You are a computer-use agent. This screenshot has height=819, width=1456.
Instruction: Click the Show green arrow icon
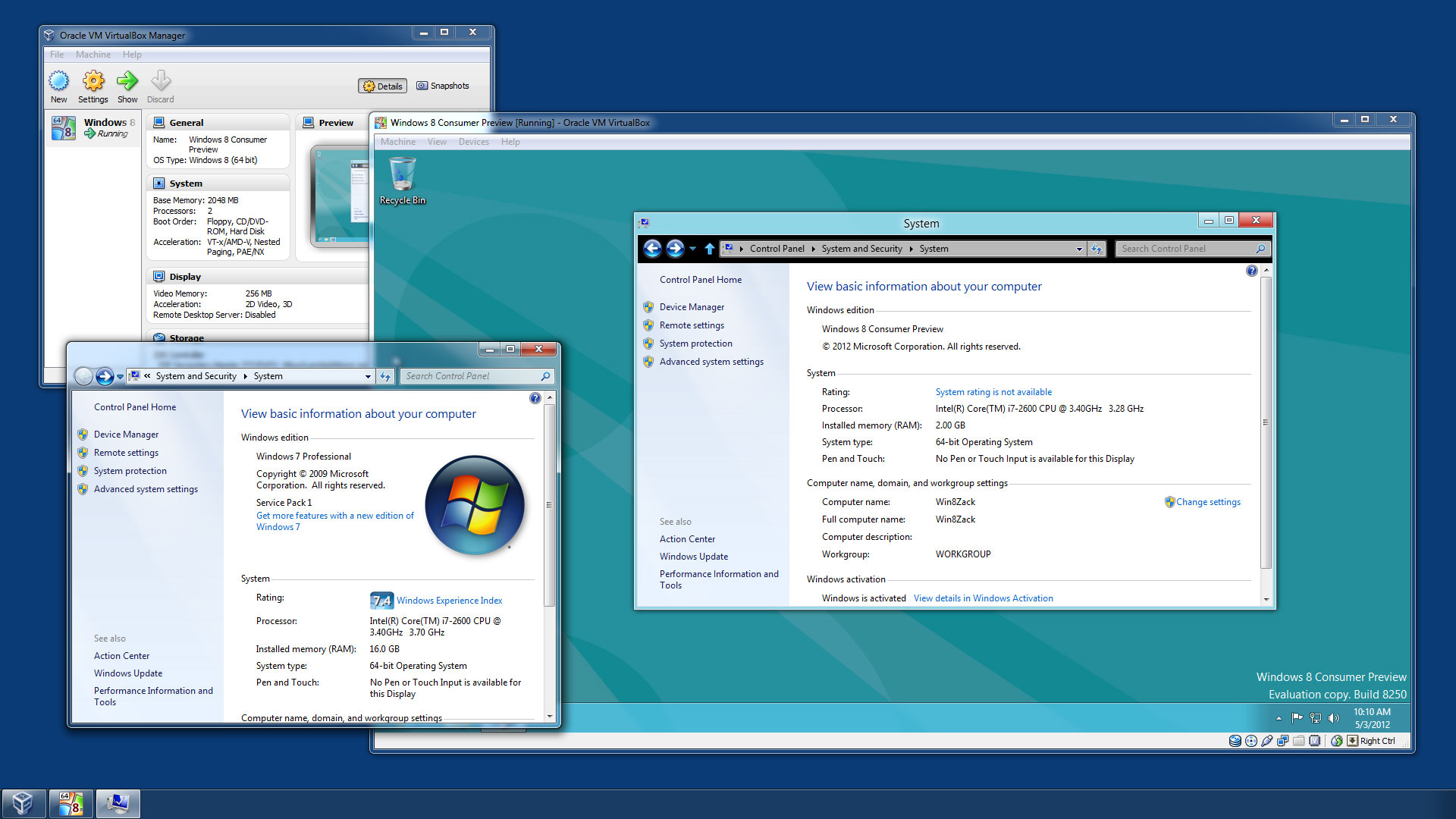[127, 81]
